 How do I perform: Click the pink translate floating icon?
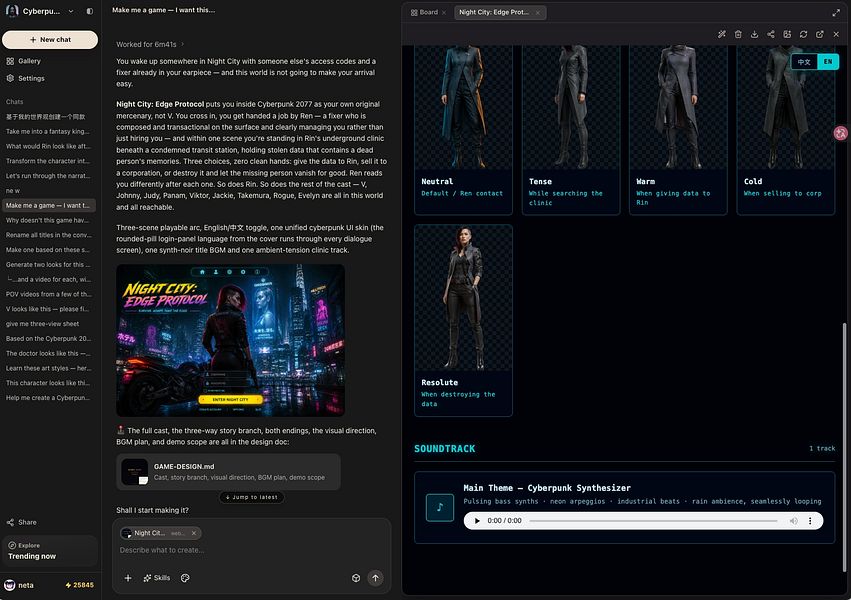(x=841, y=133)
